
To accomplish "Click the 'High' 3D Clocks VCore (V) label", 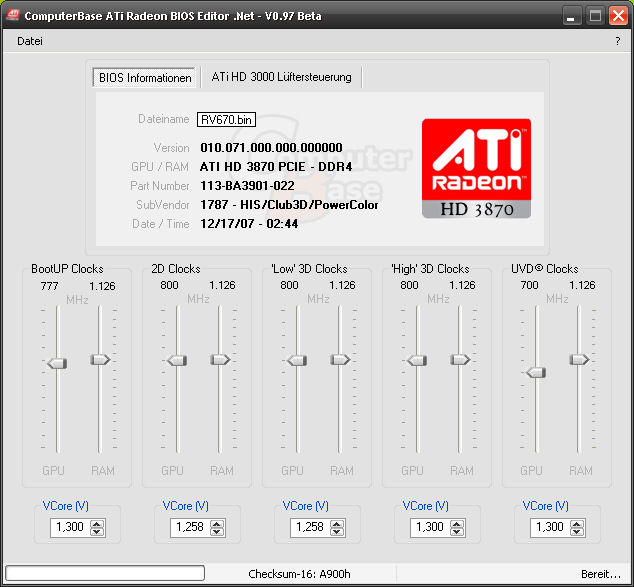I will tap(426, 506).
